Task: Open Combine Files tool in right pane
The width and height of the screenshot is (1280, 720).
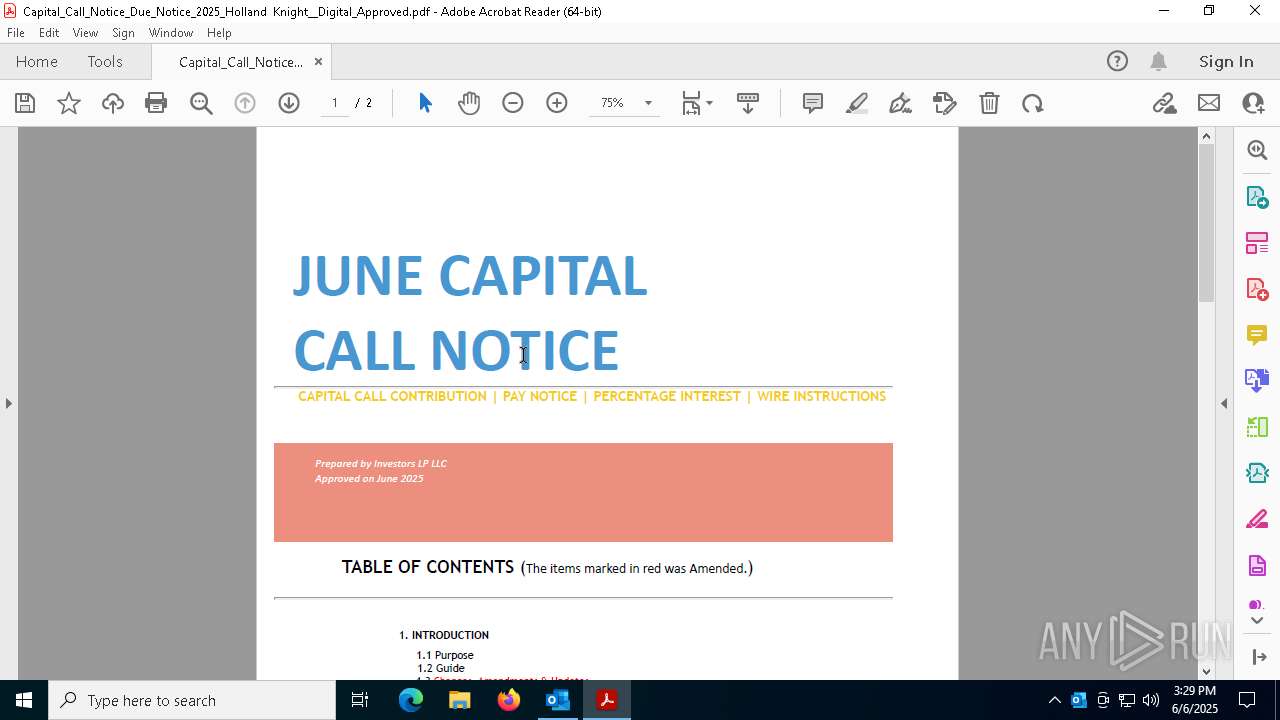Action: (1257, 381)
